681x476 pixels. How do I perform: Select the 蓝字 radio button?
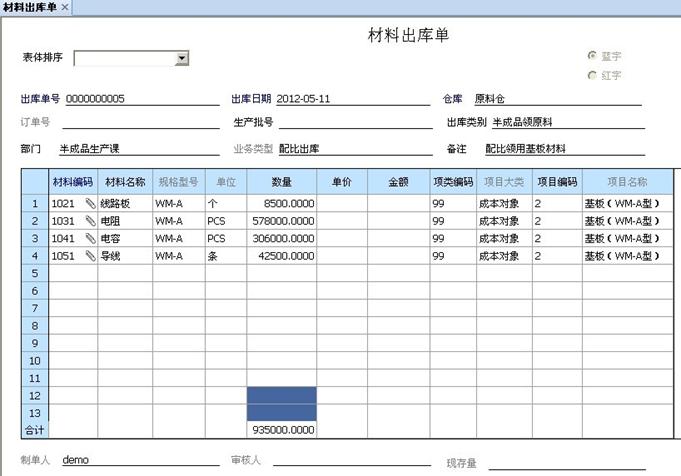592,56
